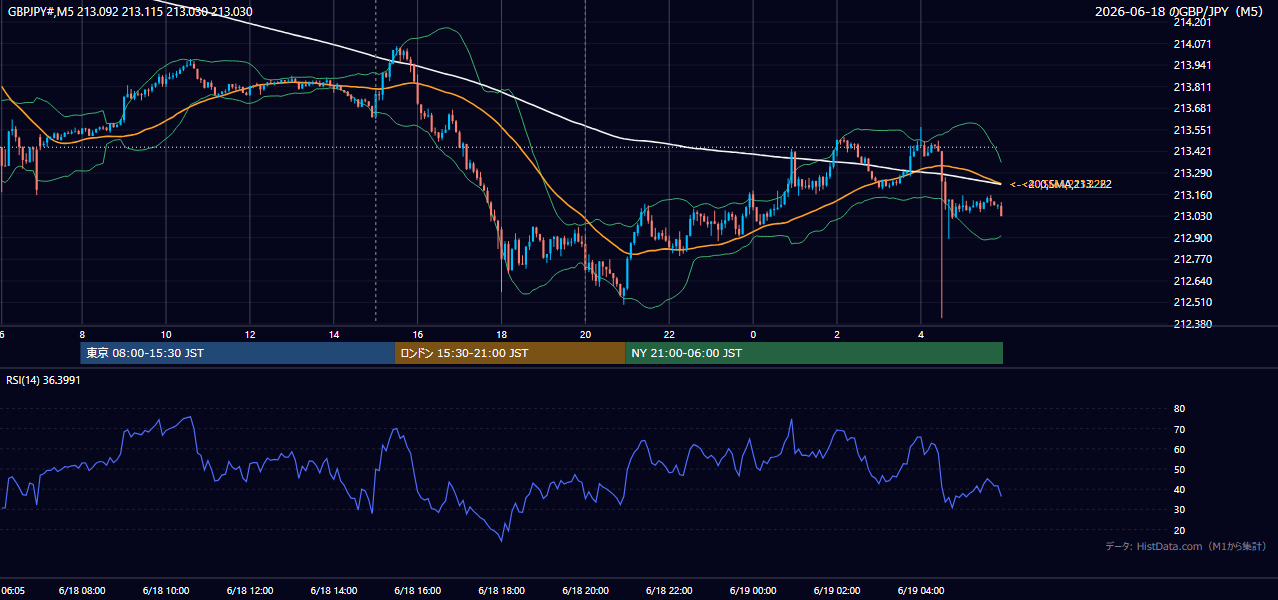Click the NY 21:00-06:00 JST session bar
Viewport: 1278px width, 600px height.
point(814,353)
